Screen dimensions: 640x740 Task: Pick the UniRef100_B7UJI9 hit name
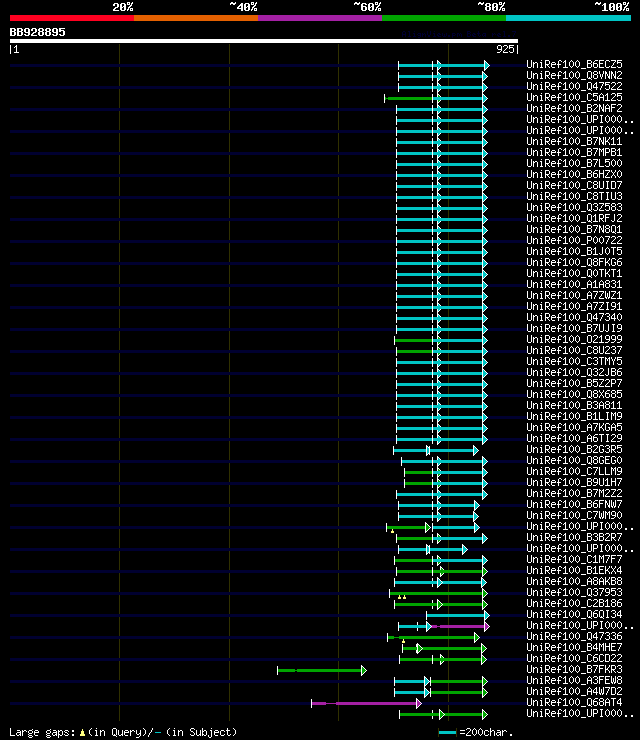coord(574,328)
